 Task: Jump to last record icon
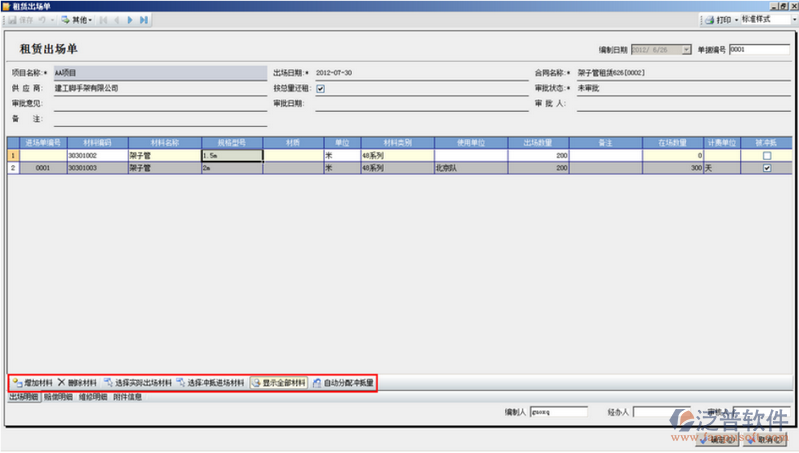(x=144, y=20)
